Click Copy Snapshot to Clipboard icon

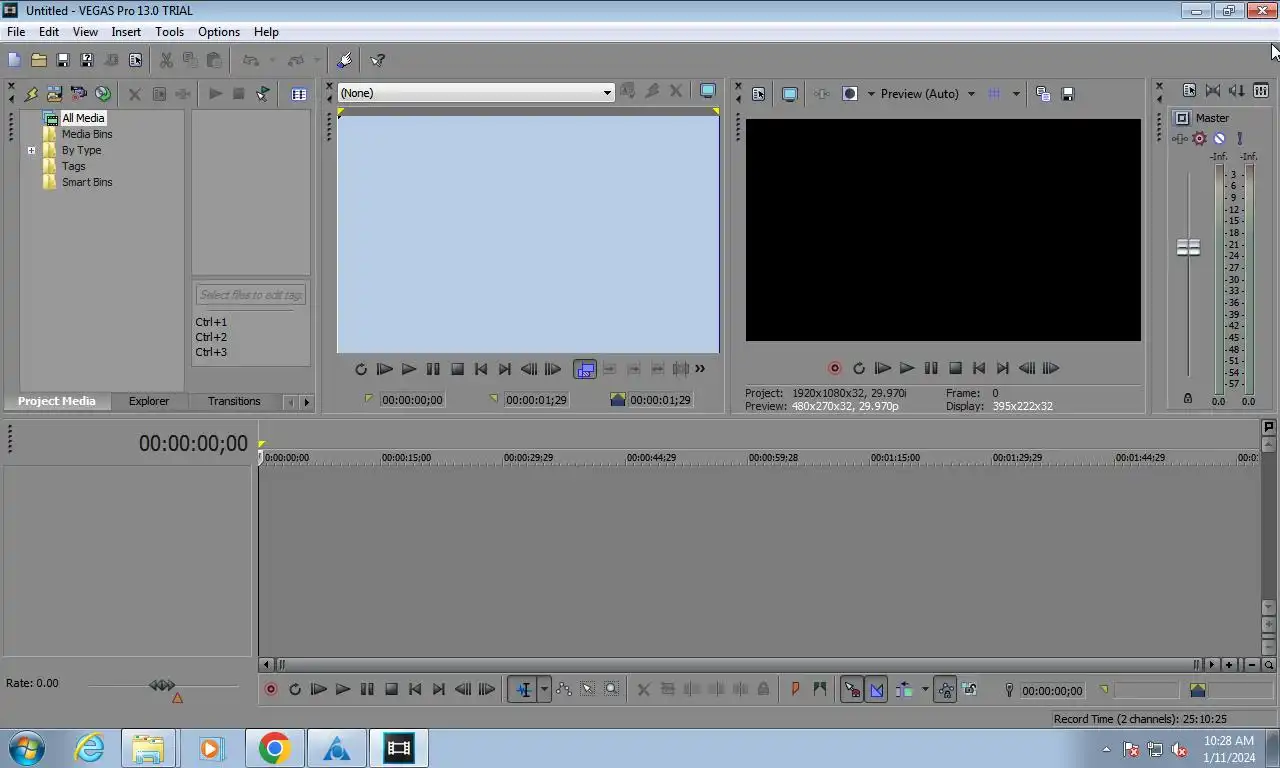coord(1043,94)
